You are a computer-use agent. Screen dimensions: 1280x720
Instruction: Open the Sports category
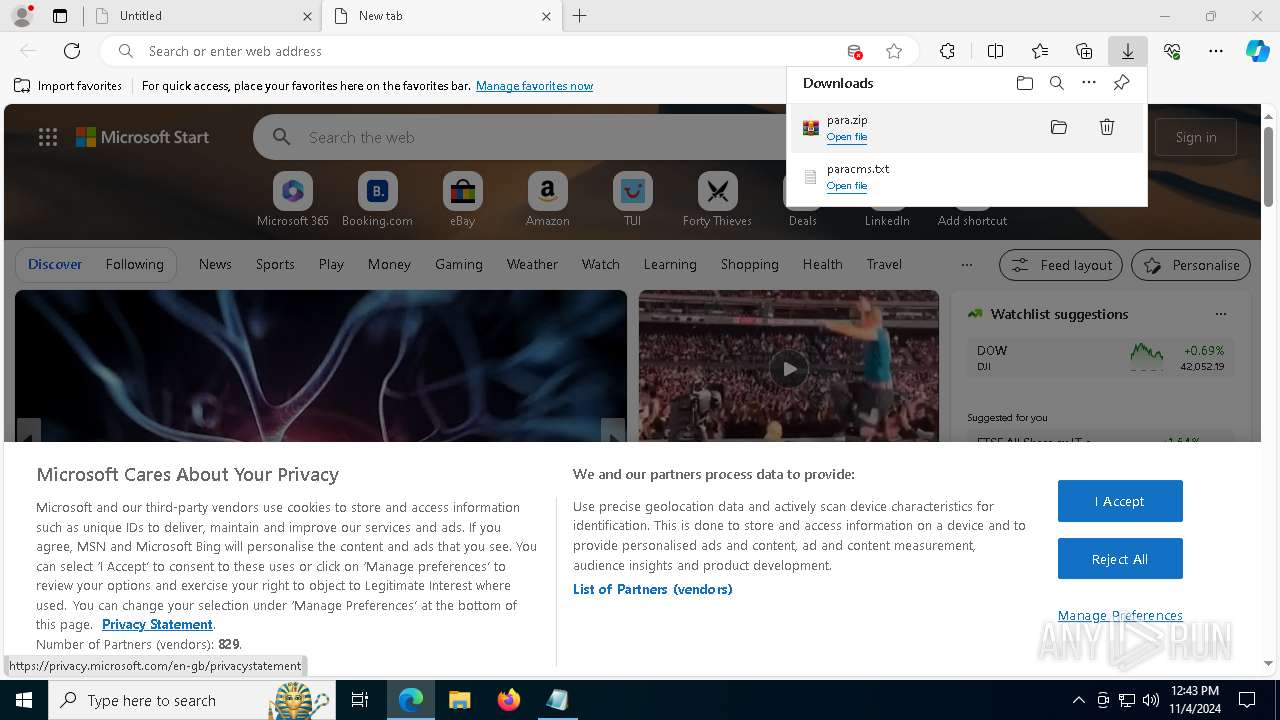coord(275,264)
